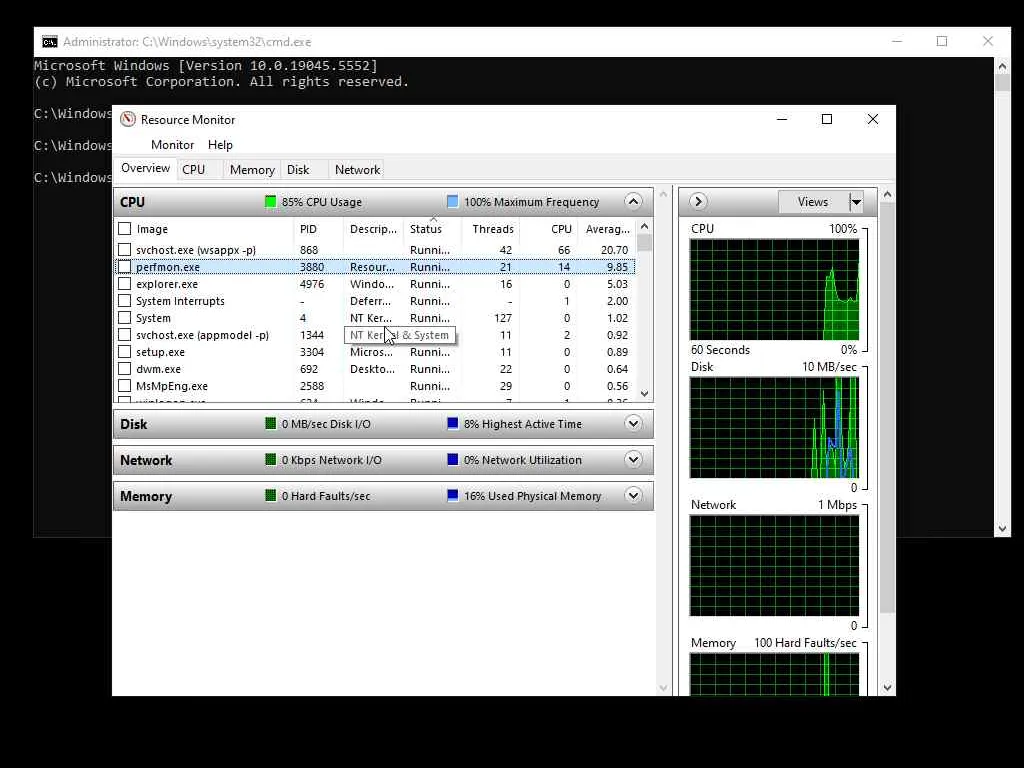The image size is (1024, 768).
Task: Check the MsMpEng.exe process checkbox
Action: pyautogui.click(x=124, y=385)
